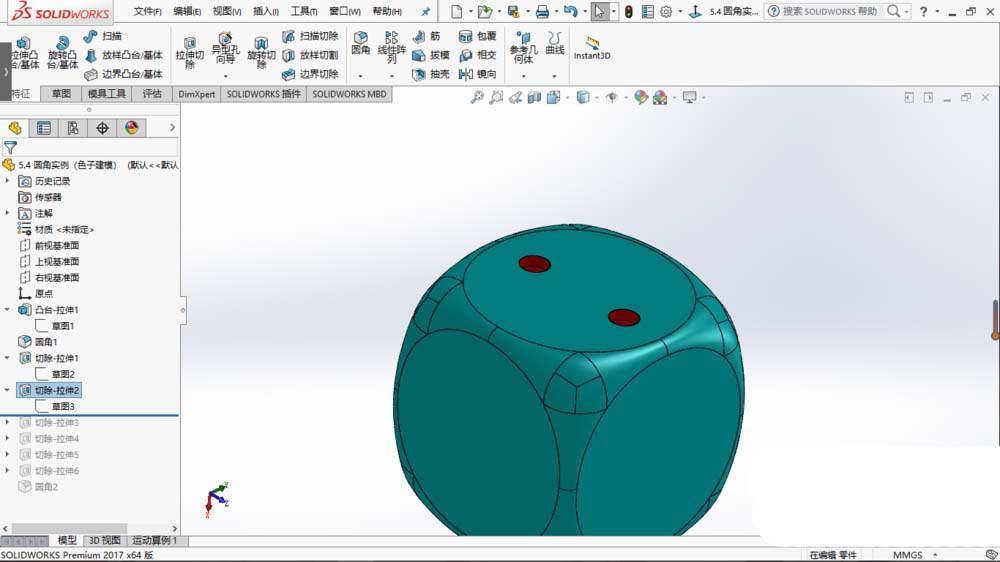This screenshot has height=562, width=1000.
Task: Activate the 旋转切除 revolved cut tool
Action: click(x=261, y=53)
